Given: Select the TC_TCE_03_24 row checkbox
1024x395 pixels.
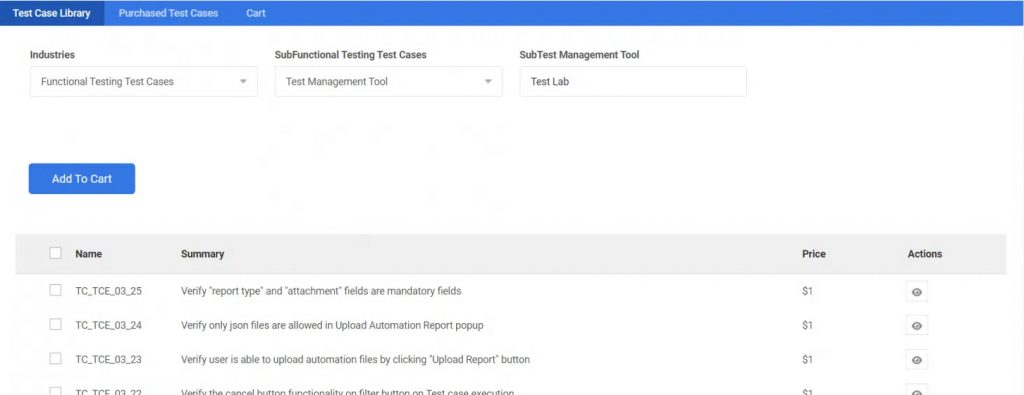Looking at the screenshot, I should point(56,324).
